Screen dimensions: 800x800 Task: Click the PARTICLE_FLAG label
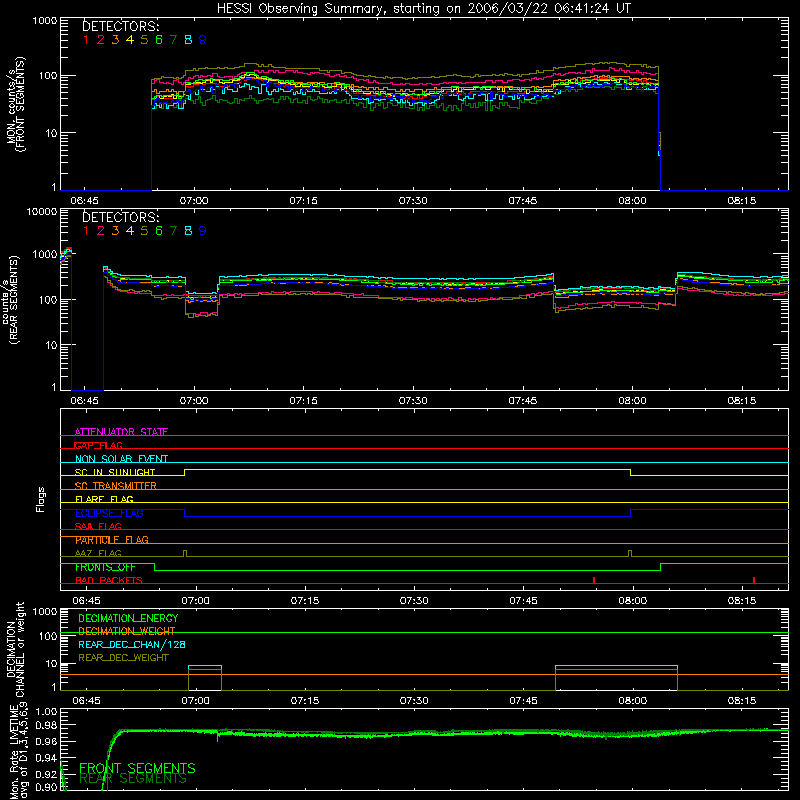click(112, 540)
